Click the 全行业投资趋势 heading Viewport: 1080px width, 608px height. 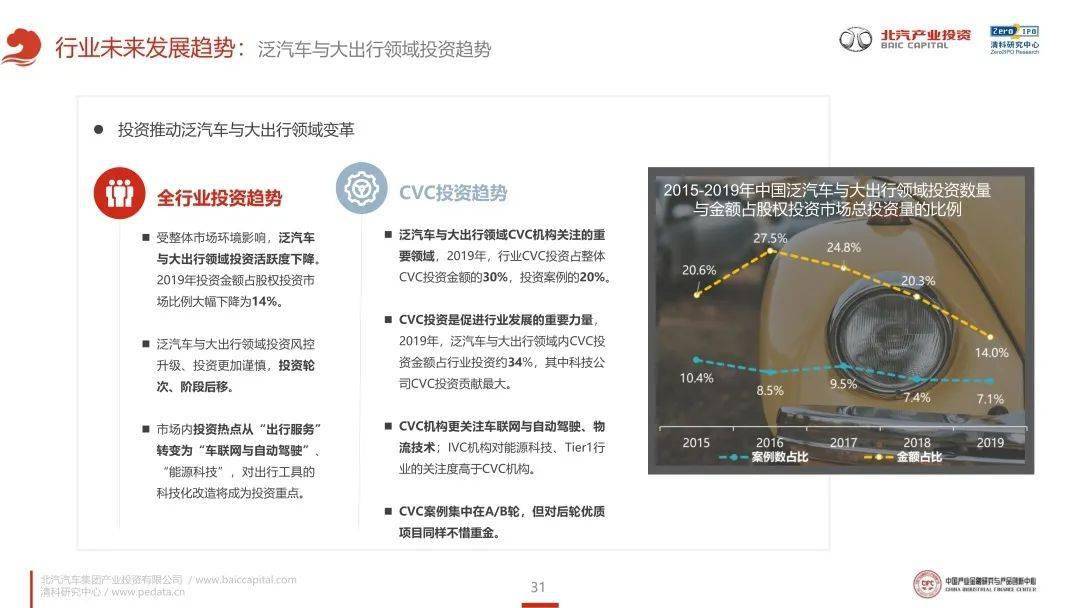[x=219, y=197]
